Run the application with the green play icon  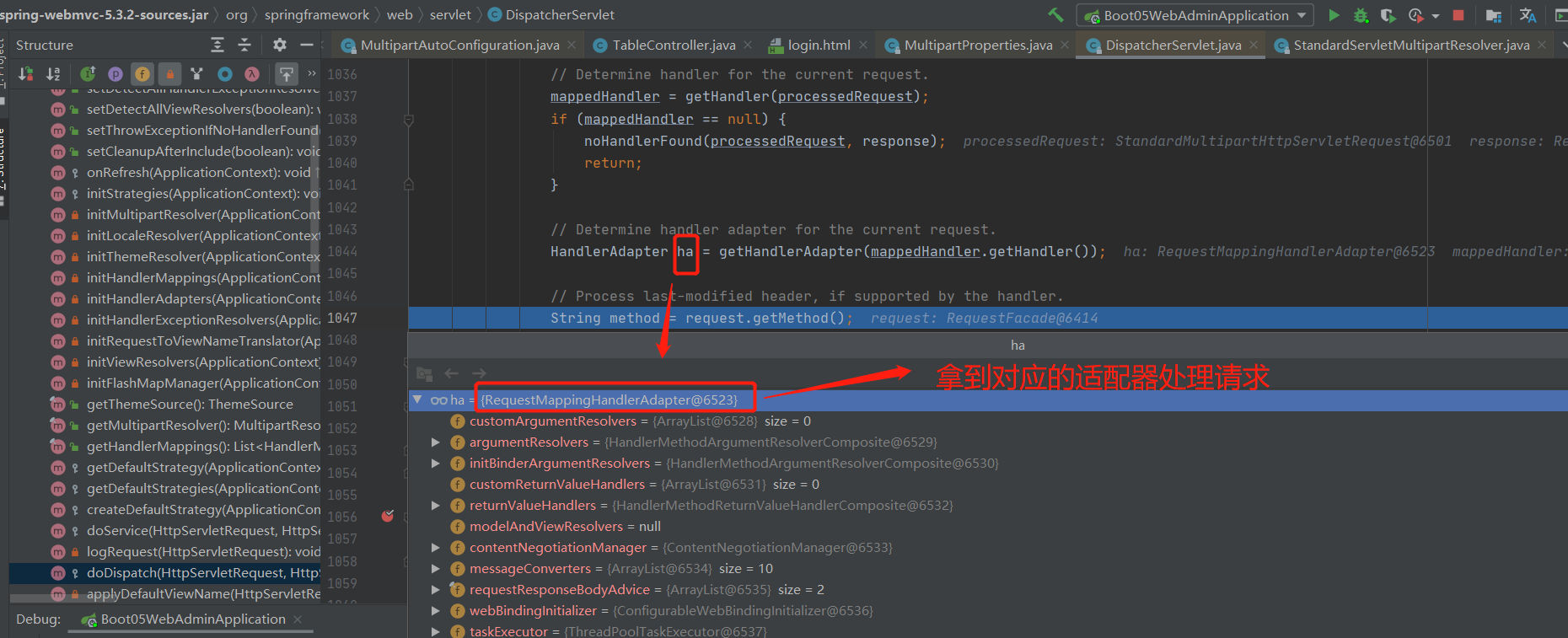point(1334,15)
